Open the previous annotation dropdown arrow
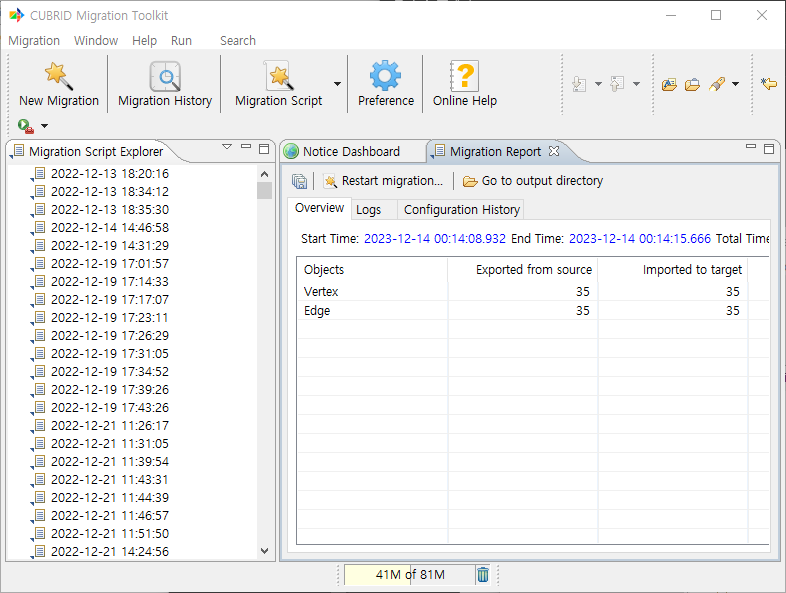 pyautogui.click(x=637, y=84)
